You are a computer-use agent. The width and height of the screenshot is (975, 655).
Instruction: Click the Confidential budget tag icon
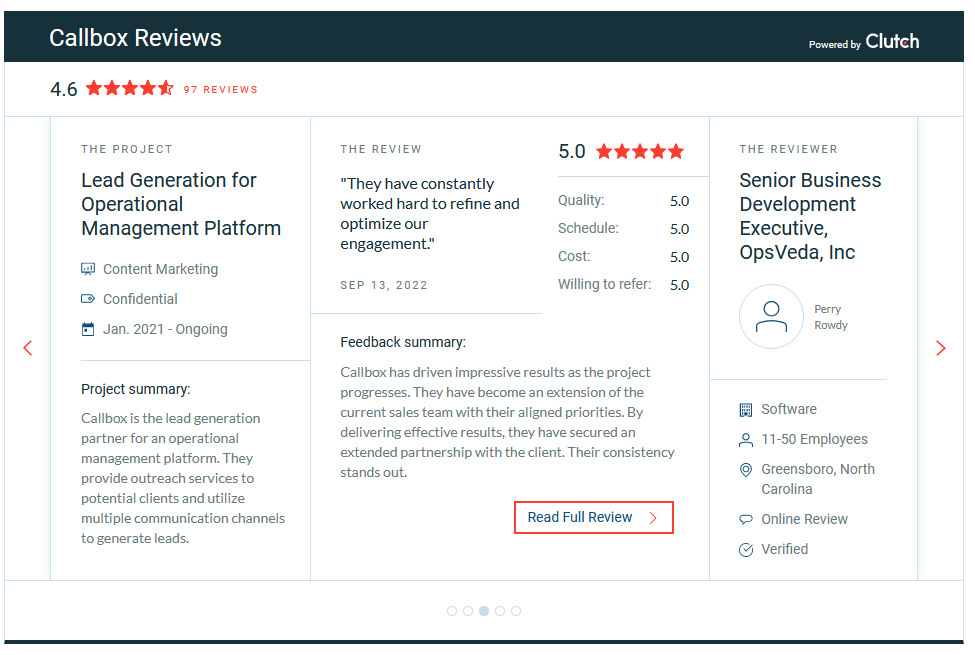(88, 299)
